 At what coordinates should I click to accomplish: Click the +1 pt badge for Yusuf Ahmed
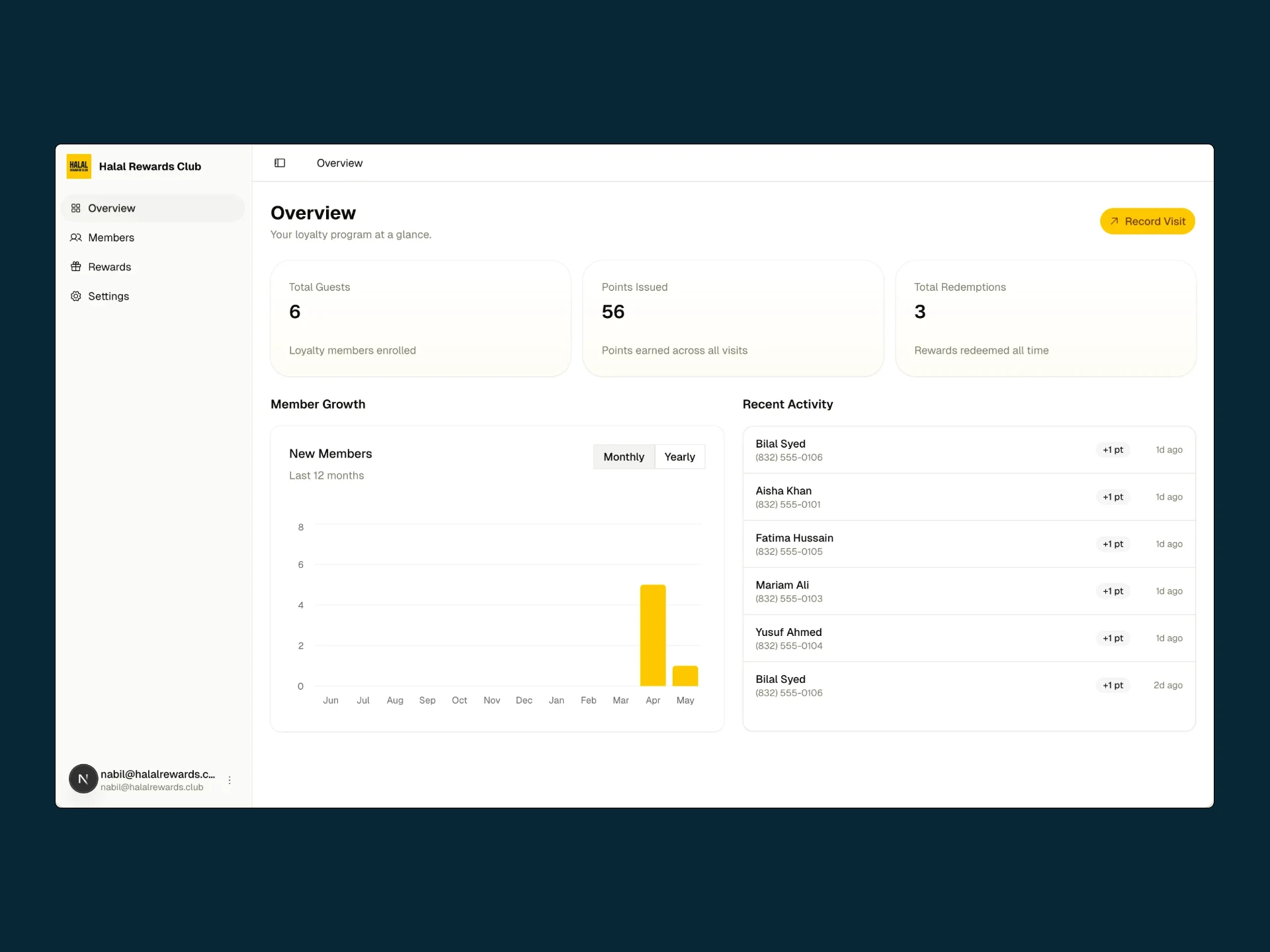pos(1113,638)
